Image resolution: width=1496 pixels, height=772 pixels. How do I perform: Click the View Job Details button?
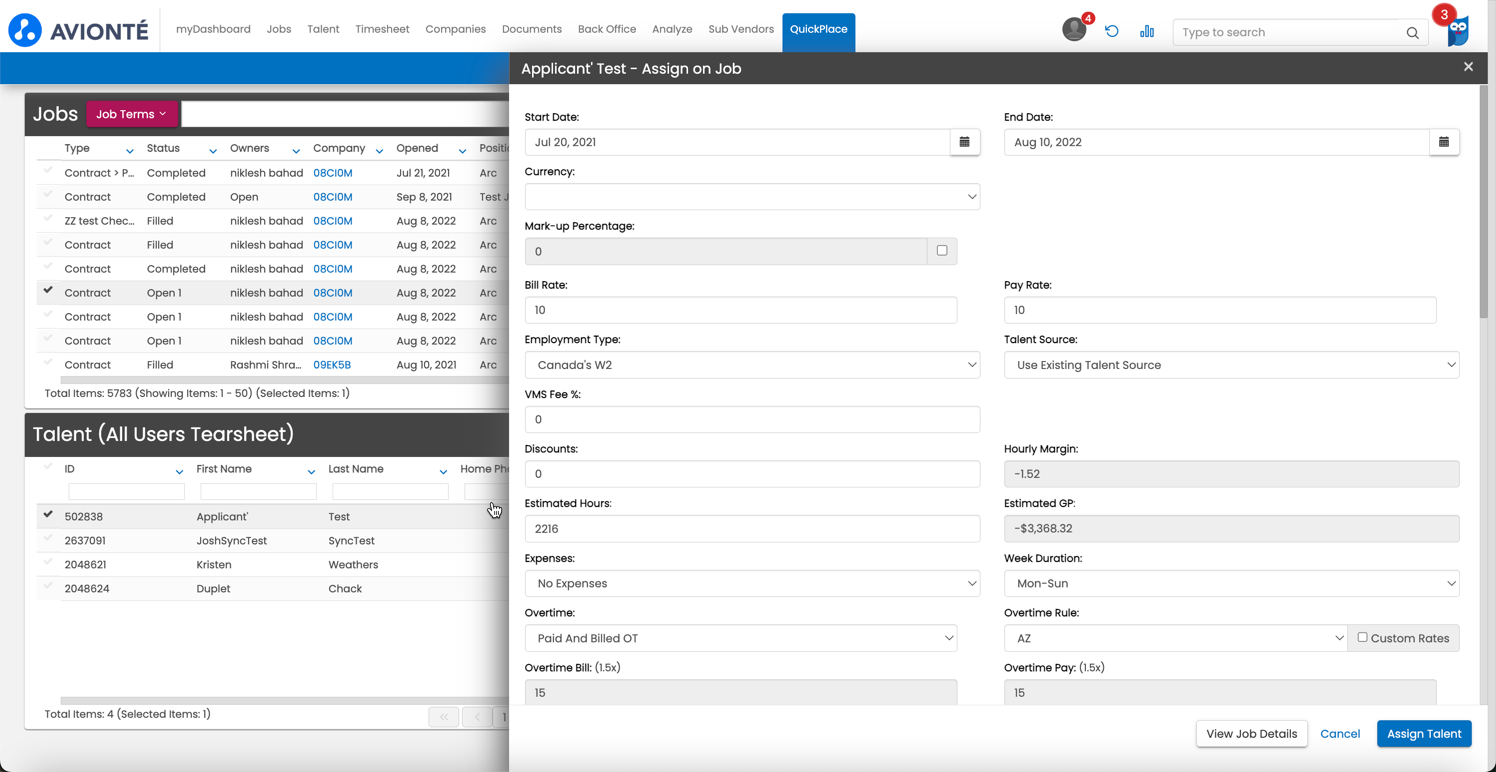point(1251,734)
